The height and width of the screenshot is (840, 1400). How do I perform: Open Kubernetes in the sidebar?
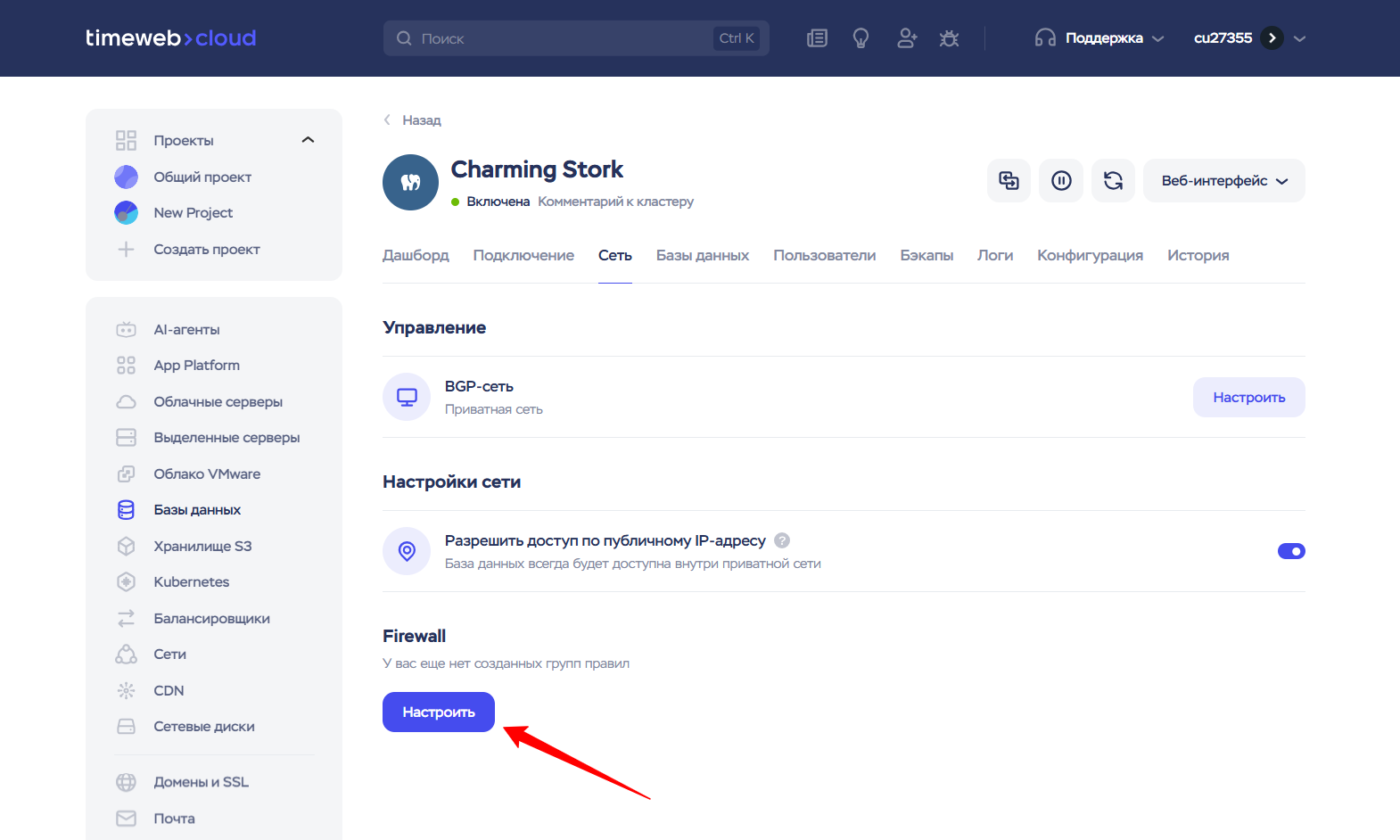pyautogui.click(x=191, y=582)
